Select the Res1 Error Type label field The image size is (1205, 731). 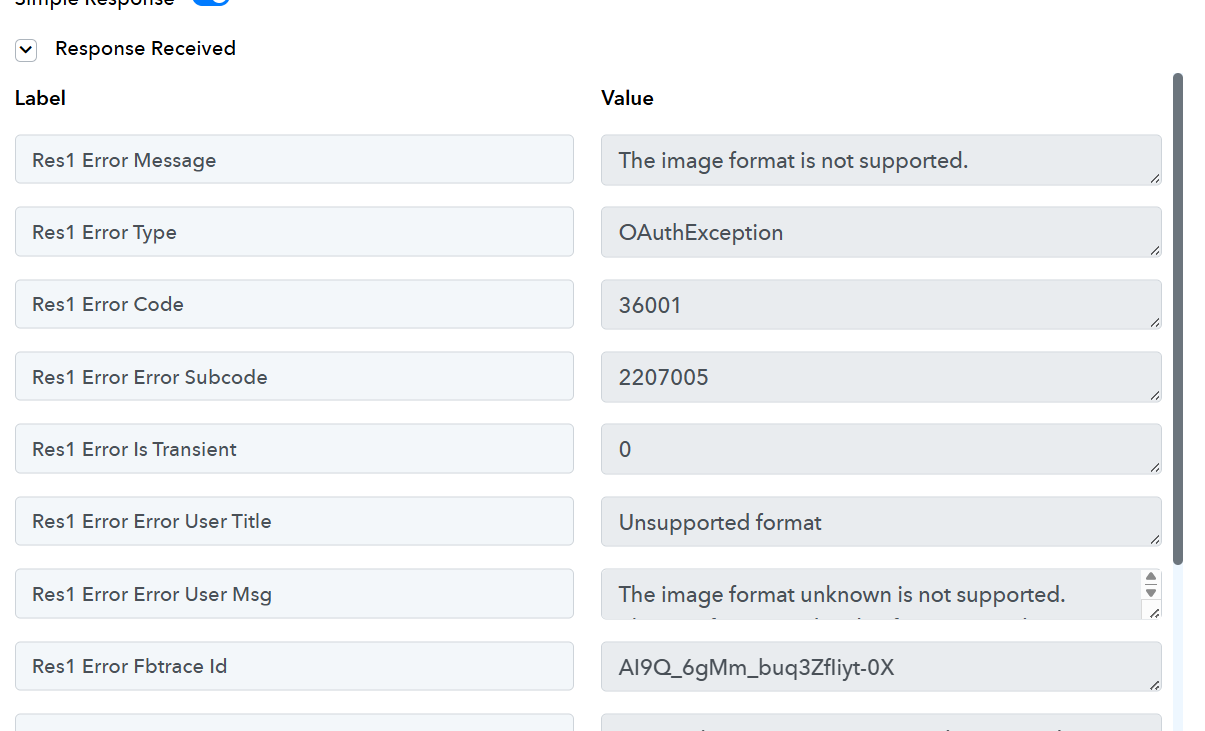click(x=294, y=232)
